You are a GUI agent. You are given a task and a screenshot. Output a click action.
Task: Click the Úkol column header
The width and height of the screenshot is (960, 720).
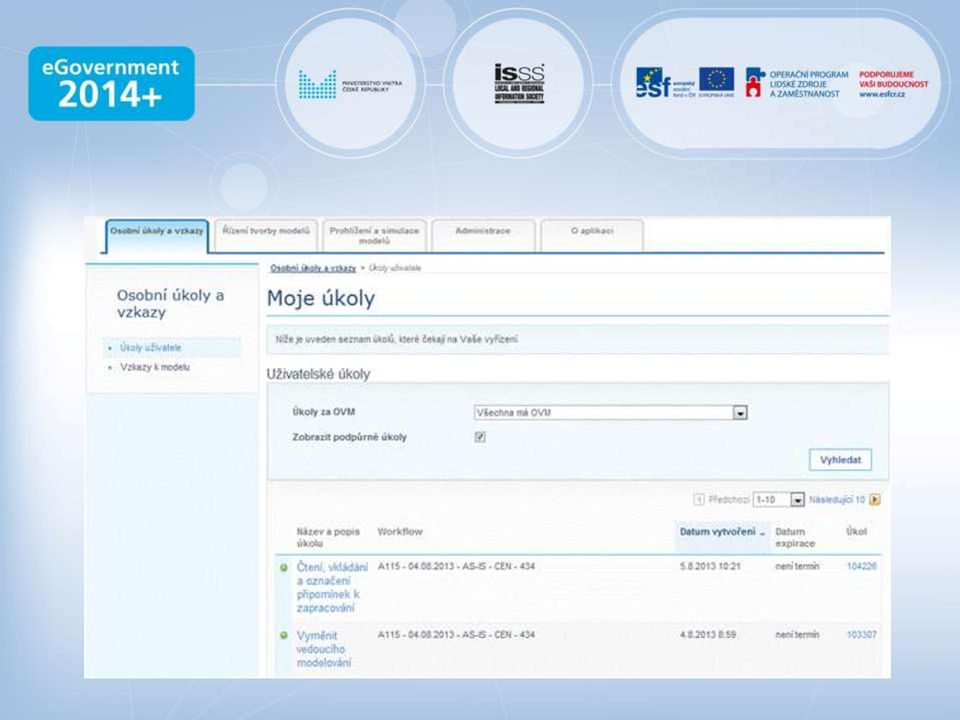857,531
